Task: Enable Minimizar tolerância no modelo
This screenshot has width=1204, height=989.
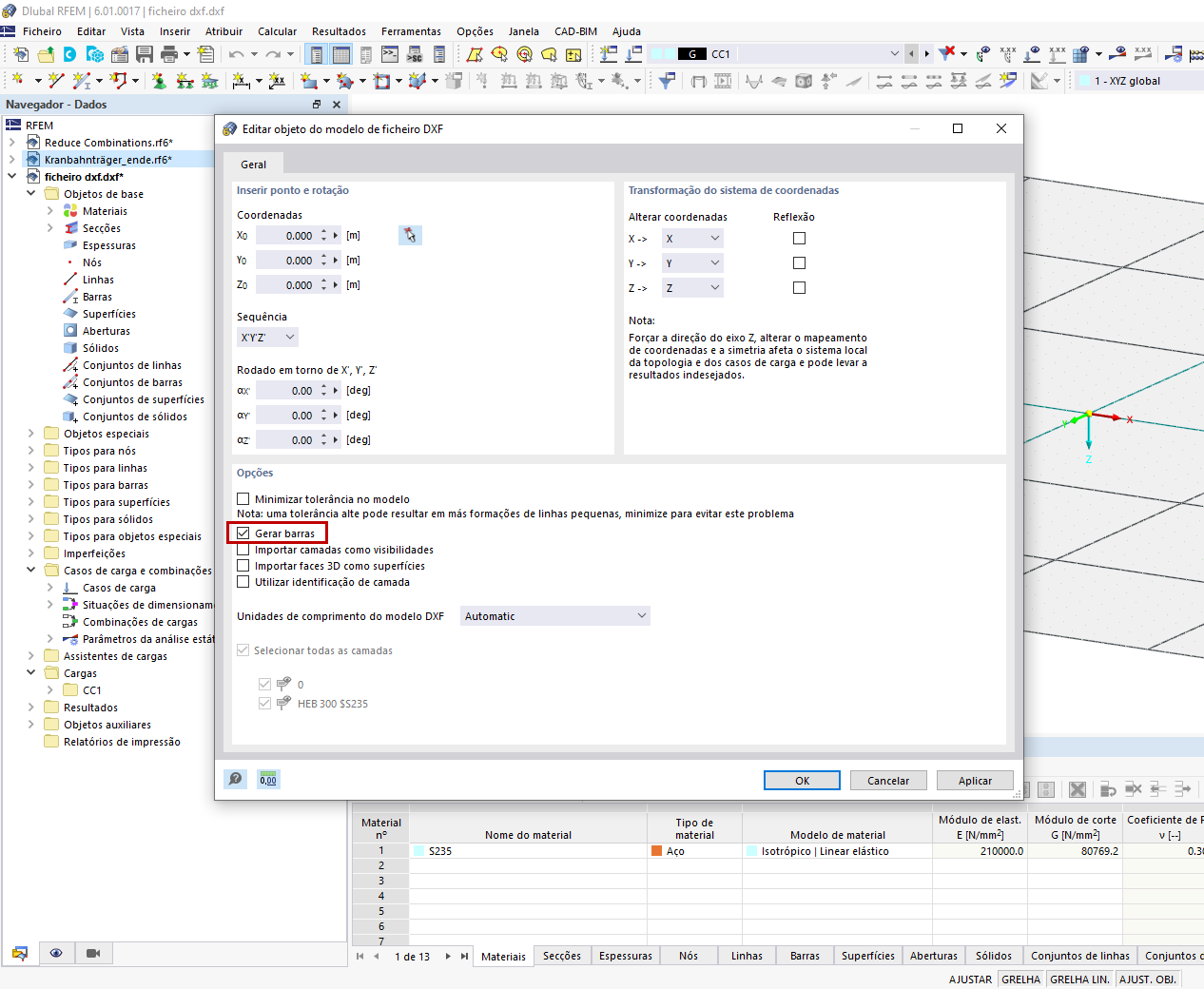Action: [242, 498]
